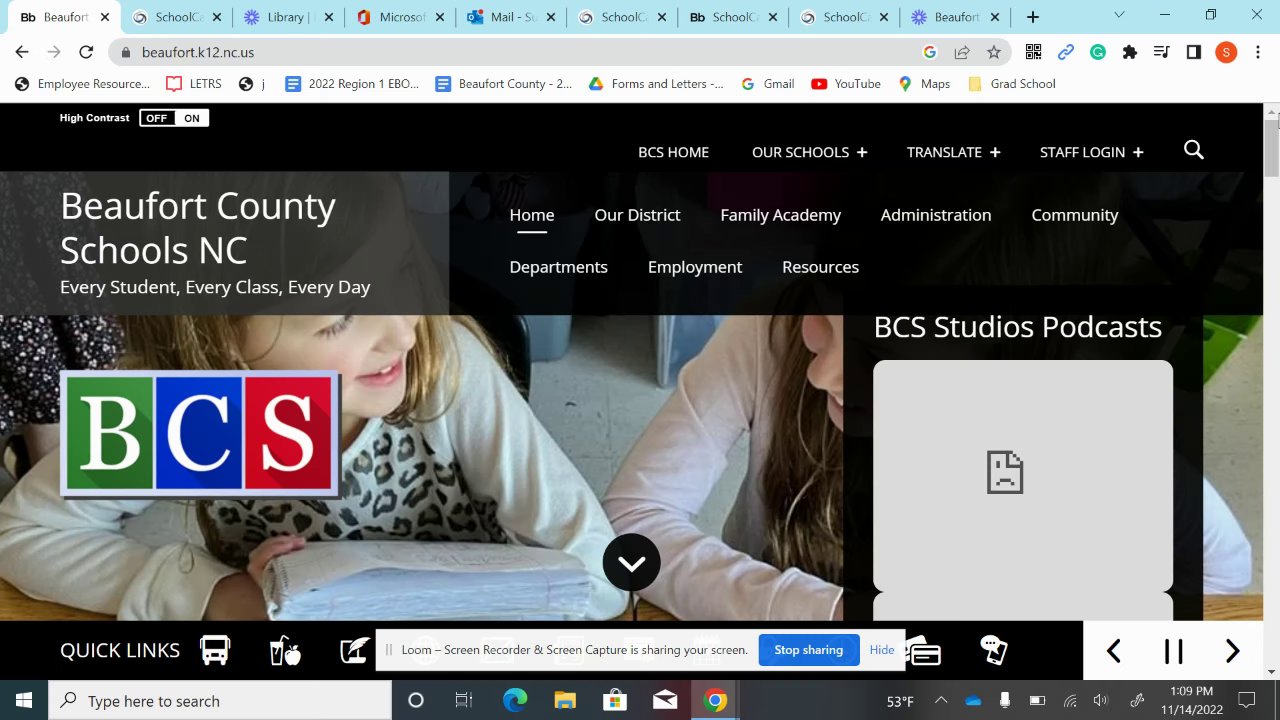1280x720 pixels.
Task: Go to previous quick links slide
Action: coord(1113,651)
